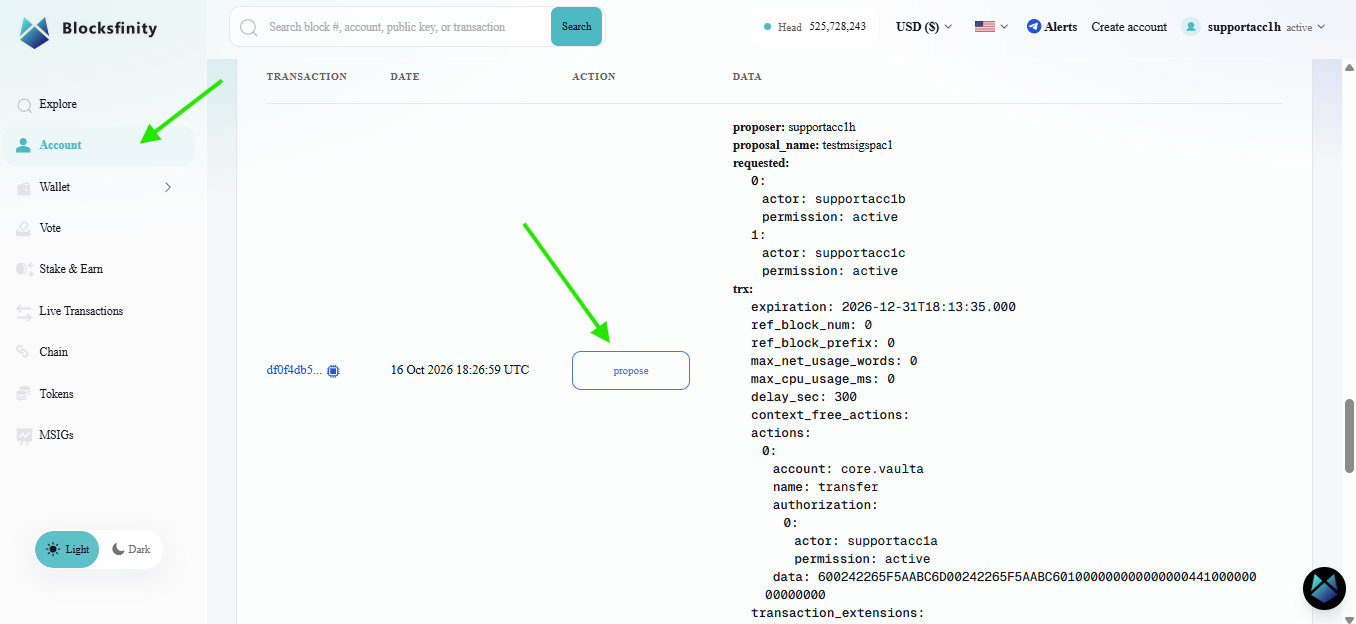
Task: Open Chain in the sidebar
Action: (x=54, y=352)
